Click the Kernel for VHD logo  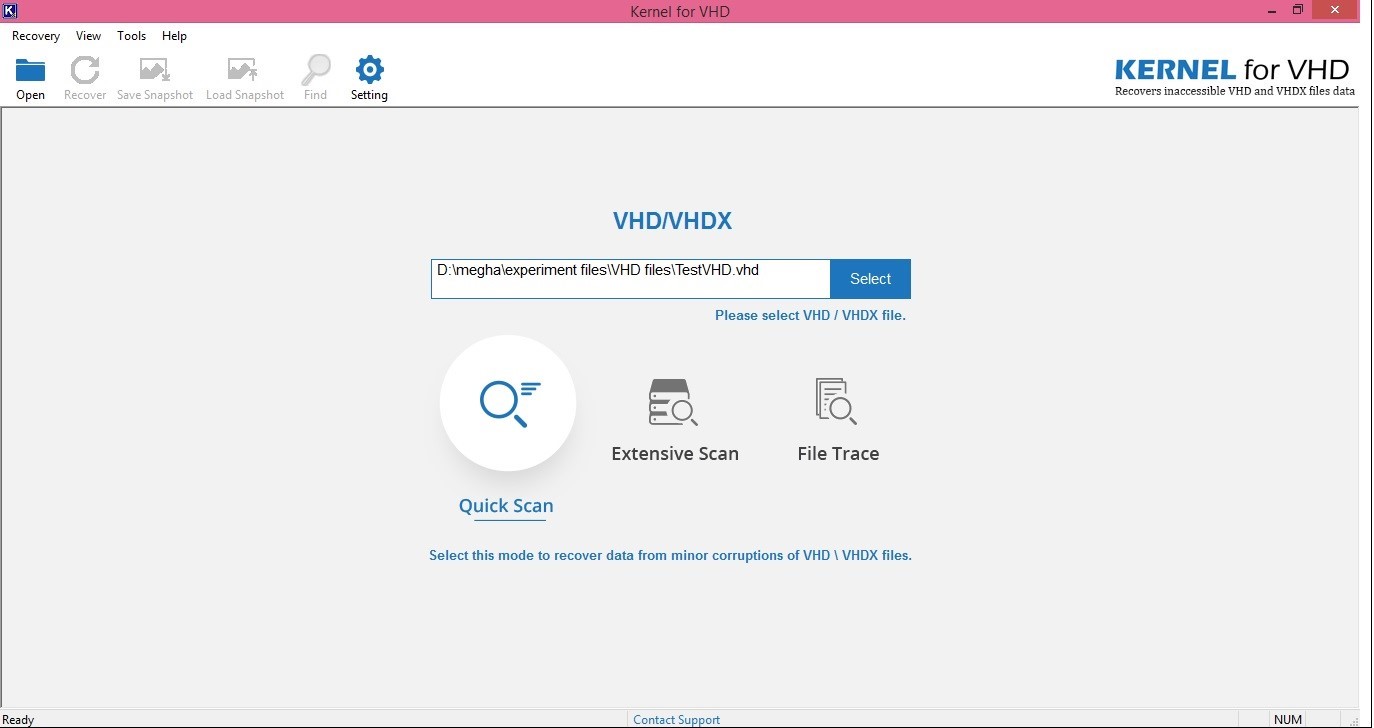point(1232,70)
